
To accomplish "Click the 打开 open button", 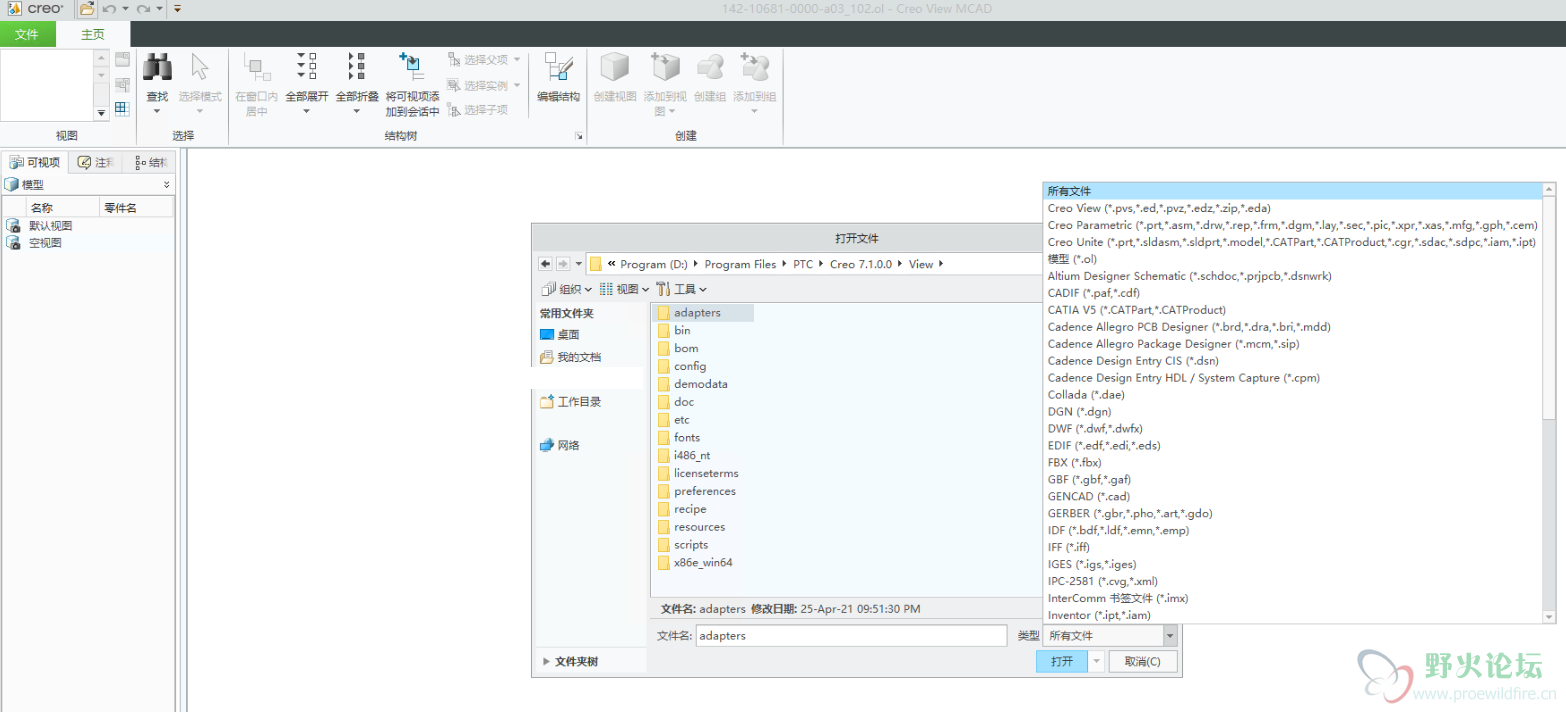I will tap(1062, 661).
